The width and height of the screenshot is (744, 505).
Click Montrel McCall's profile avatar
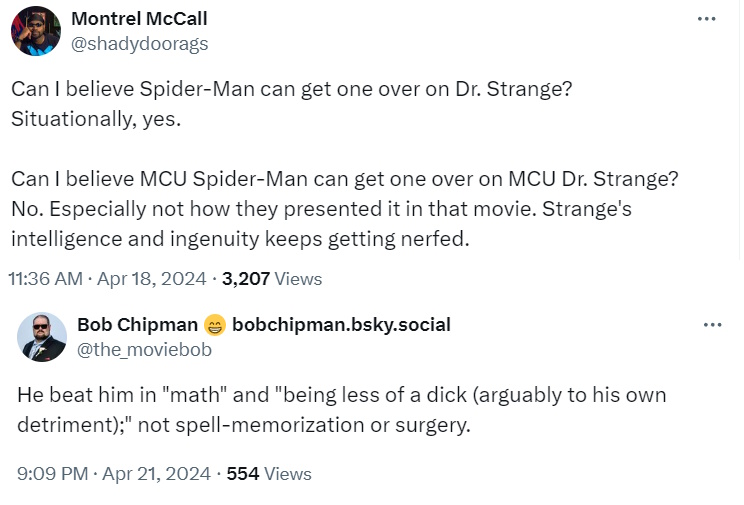pos(36,31)
